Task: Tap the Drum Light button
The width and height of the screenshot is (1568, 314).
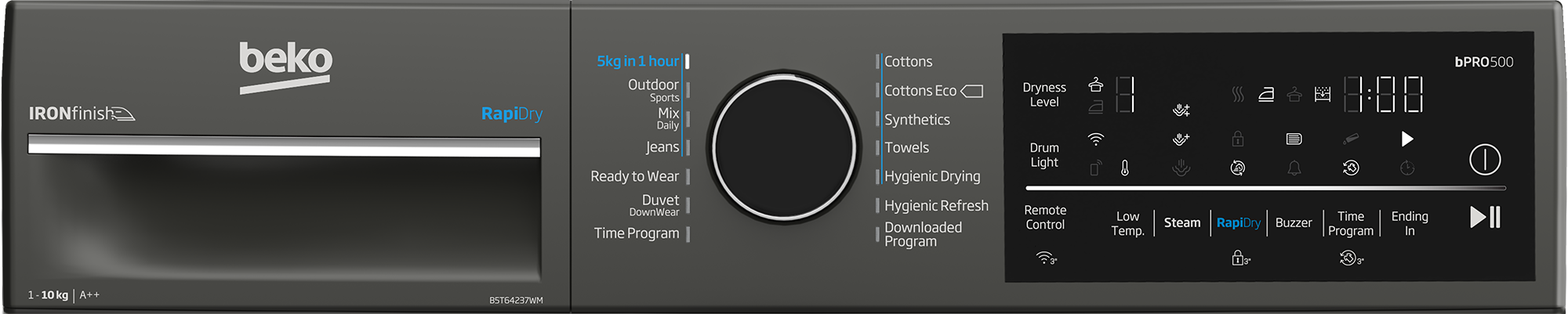Action: [x=1044, y=155]
